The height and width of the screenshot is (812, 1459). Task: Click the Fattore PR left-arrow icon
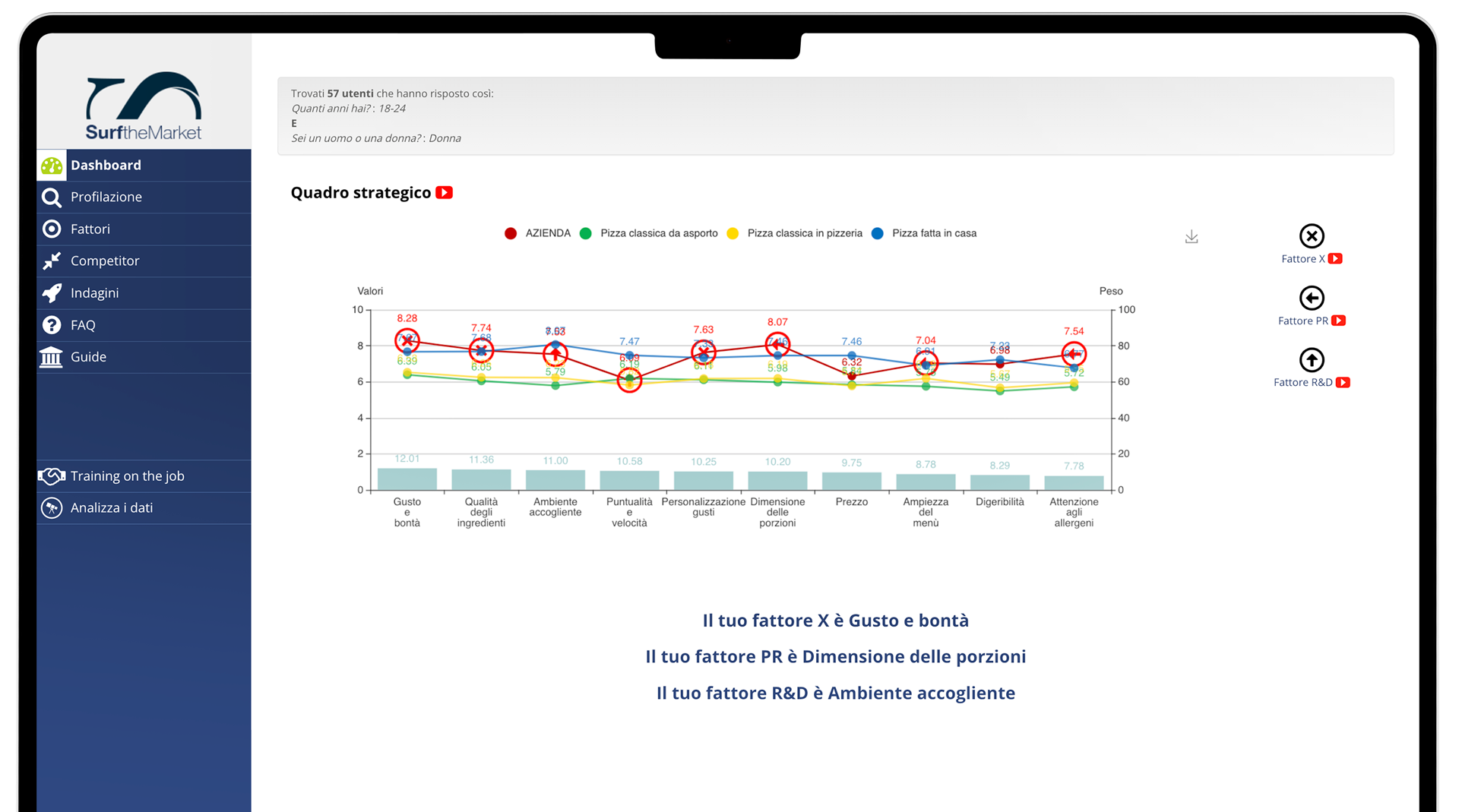(1312, 298)
